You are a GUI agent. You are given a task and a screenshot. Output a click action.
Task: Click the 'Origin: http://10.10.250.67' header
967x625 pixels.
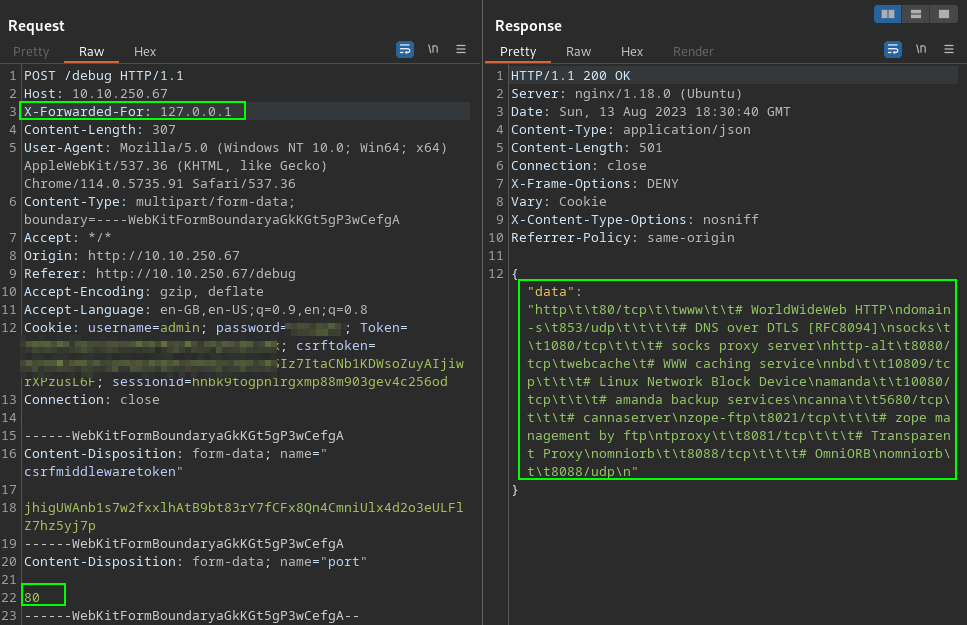(131, 255)
